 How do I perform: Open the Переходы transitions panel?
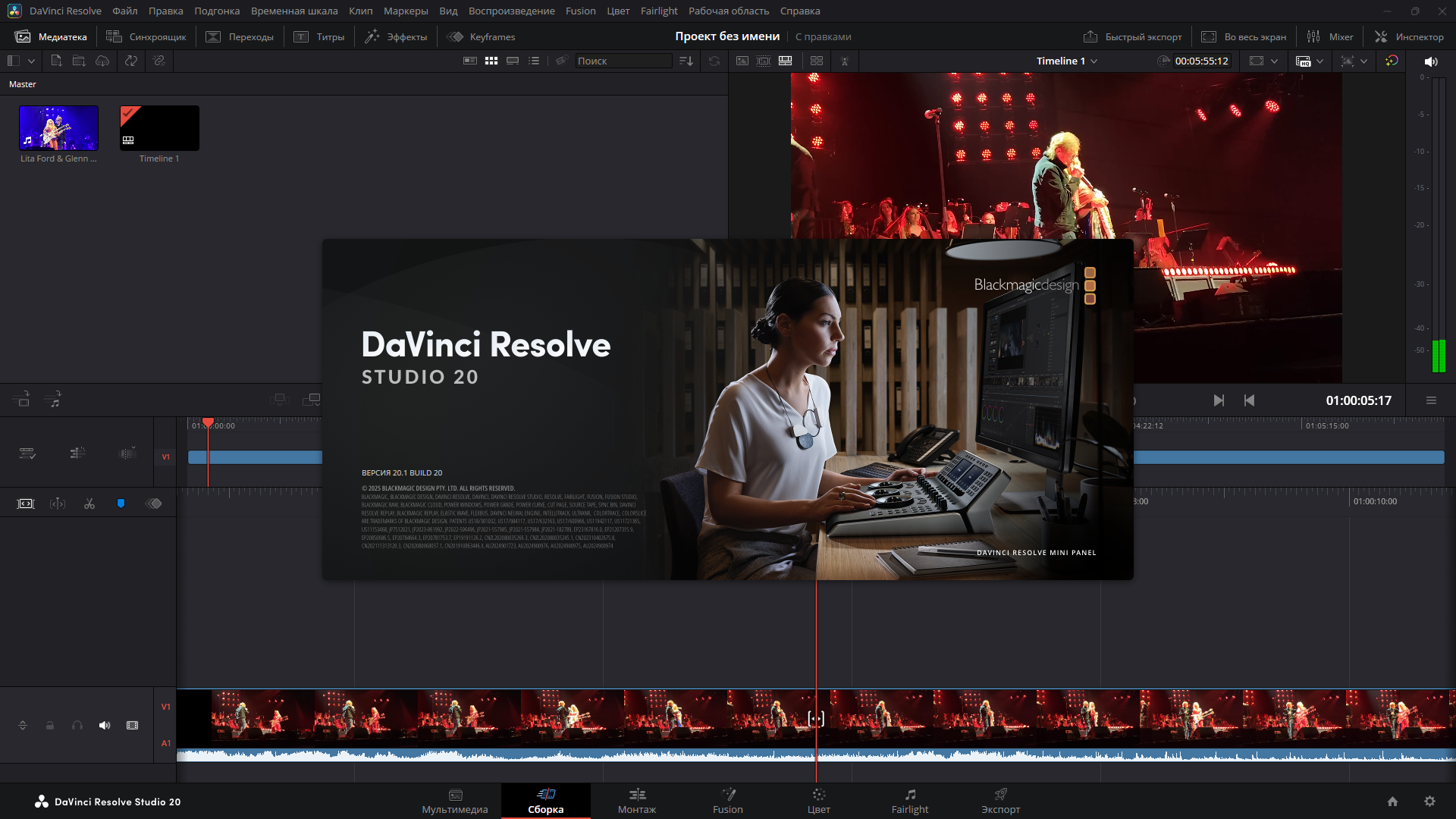(x=240, y=36)
